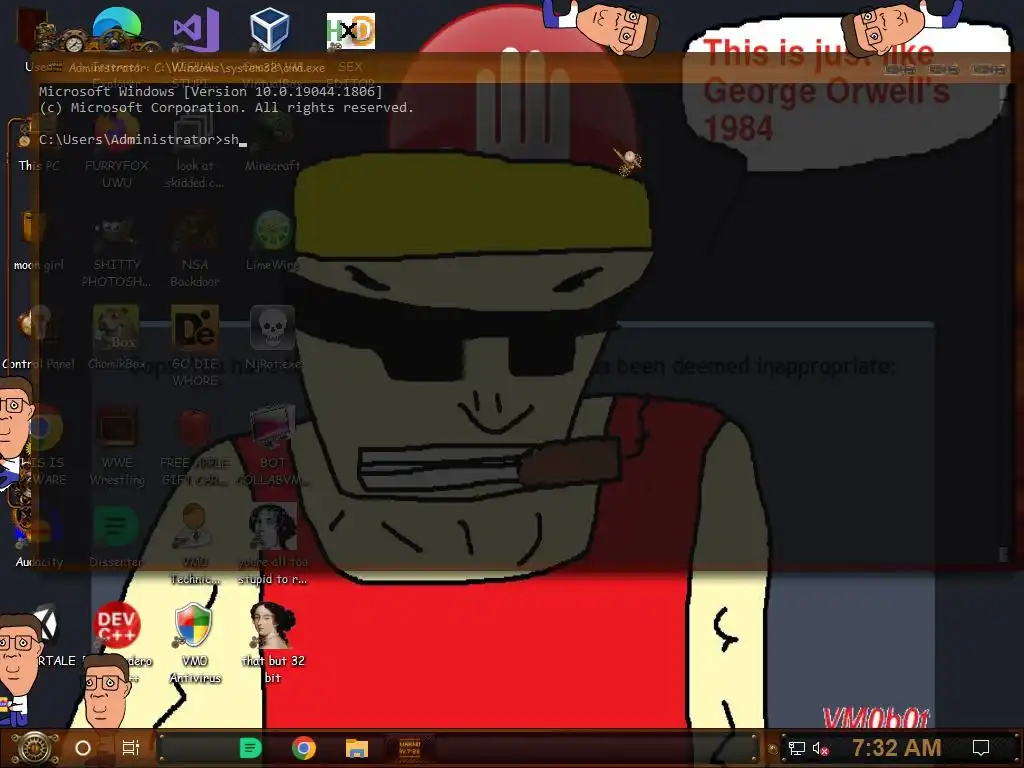Select the ChomikBox desktop icon
The image size is (1024, 768).
click(117, 338)
